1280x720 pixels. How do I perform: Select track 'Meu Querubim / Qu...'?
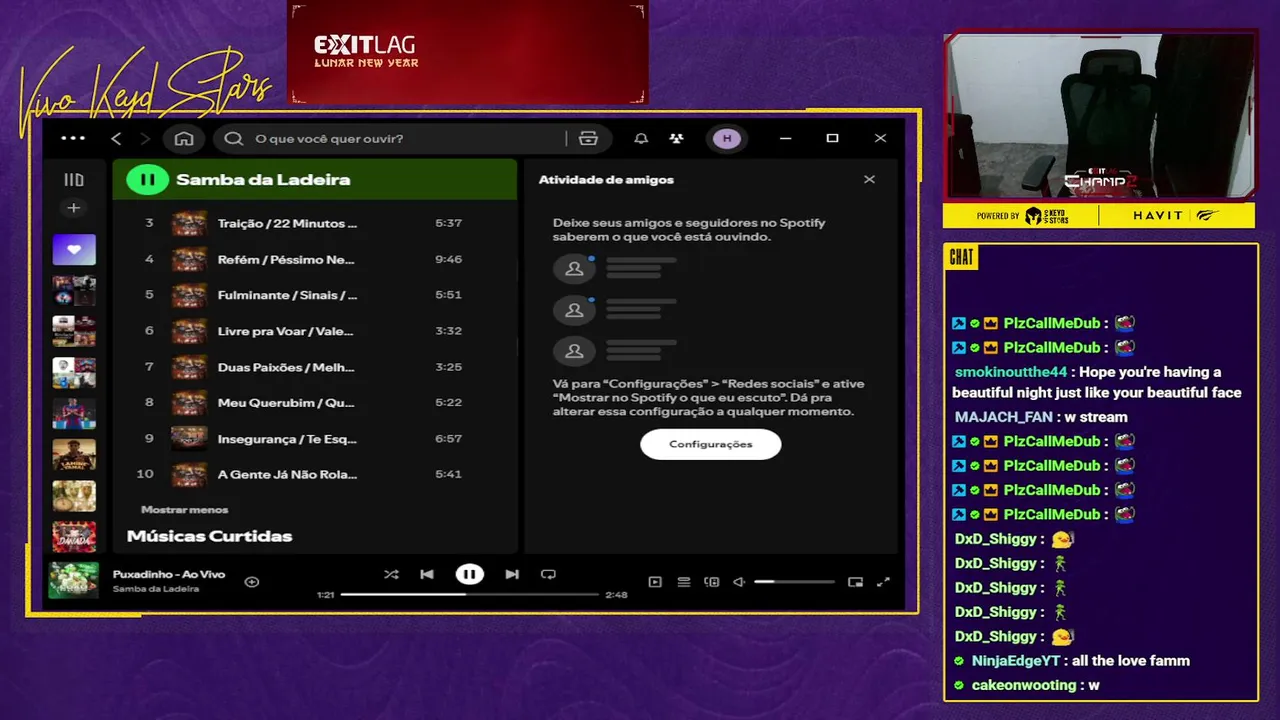click(x=286, y=403)
